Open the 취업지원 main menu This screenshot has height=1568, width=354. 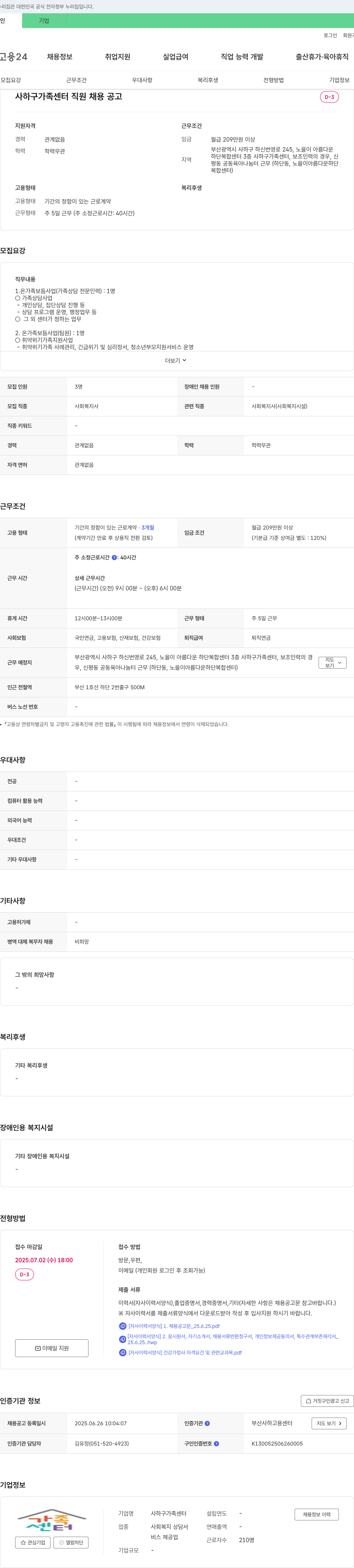click(117, 57)
